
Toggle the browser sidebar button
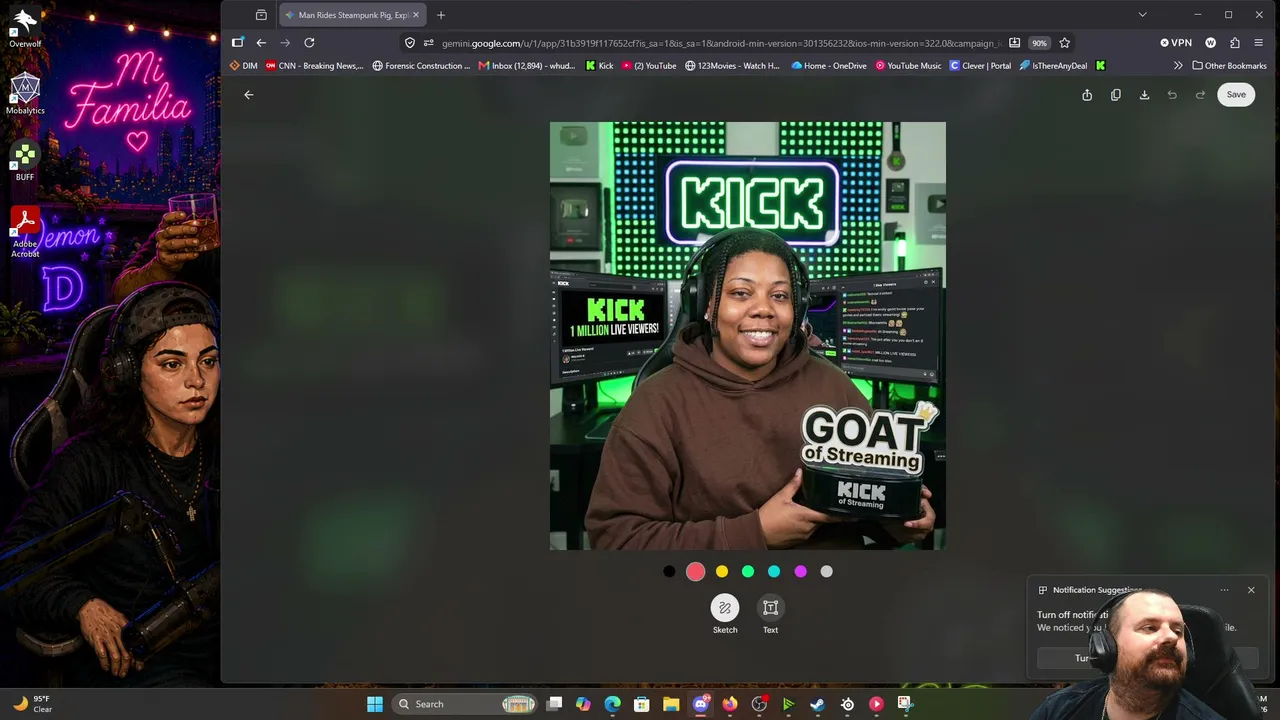tap(237, 43)
